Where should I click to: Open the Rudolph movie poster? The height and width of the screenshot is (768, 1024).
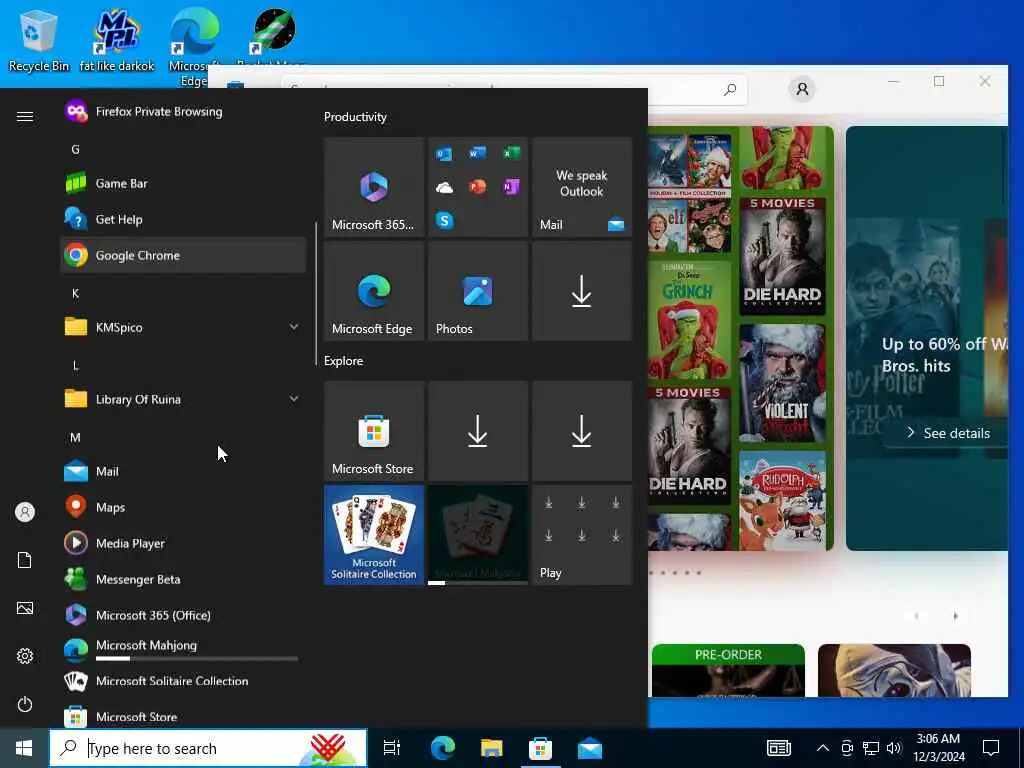[x=782, y=501]
